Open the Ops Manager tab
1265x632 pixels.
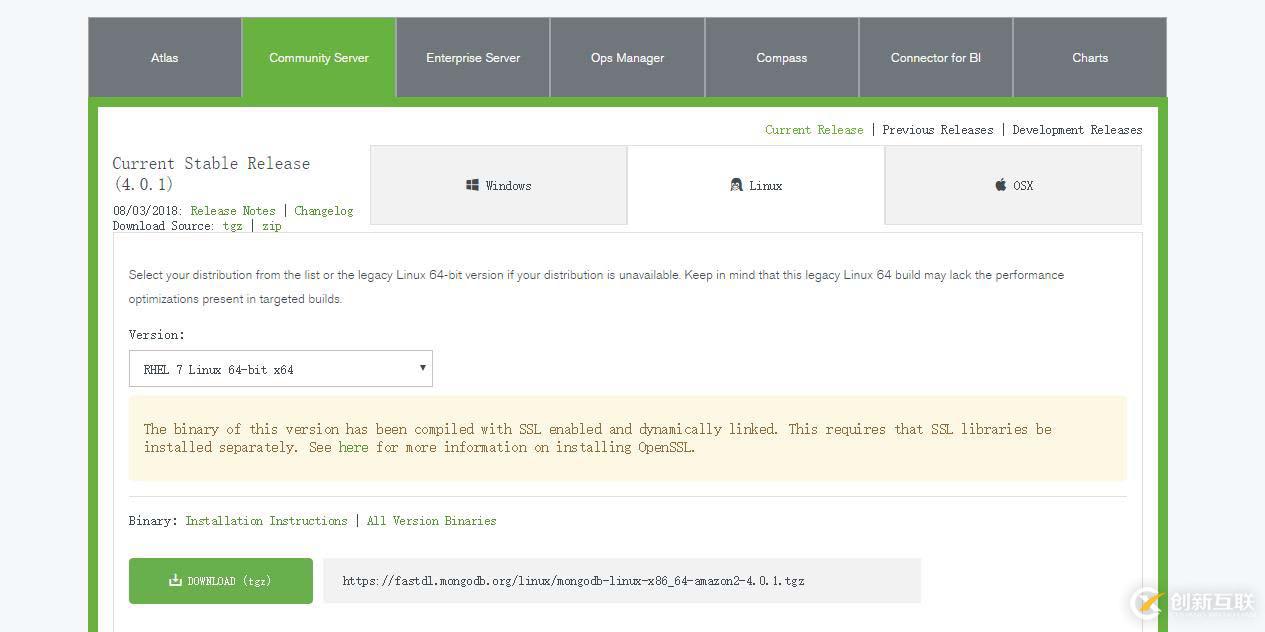click(627, 58)
